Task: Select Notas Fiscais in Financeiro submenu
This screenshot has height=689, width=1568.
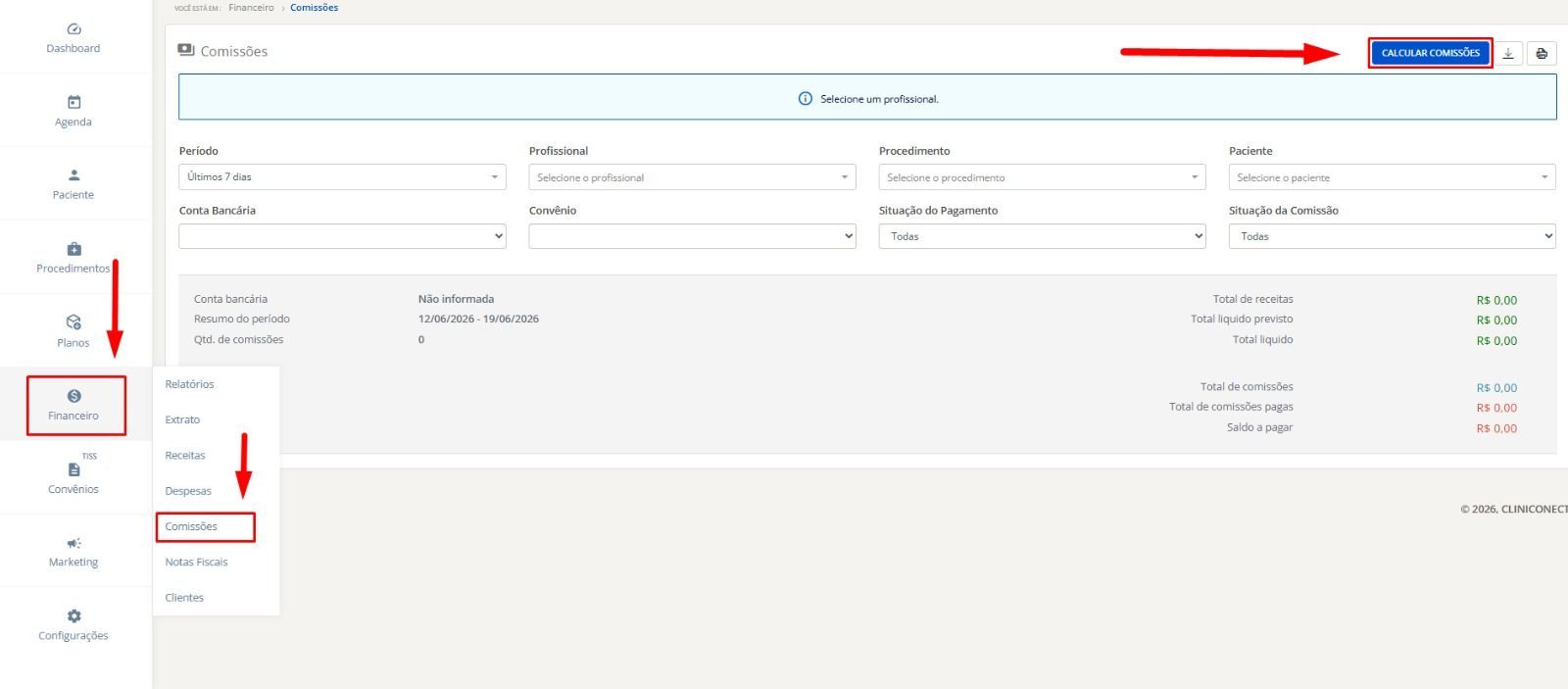Action: tap(196, 562)
